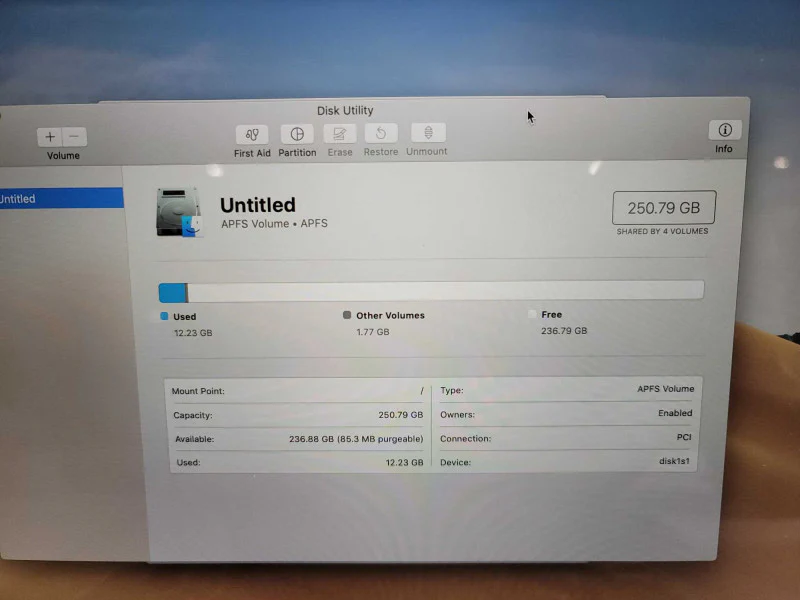Click the blue Used color legend square

pos(164,316)
